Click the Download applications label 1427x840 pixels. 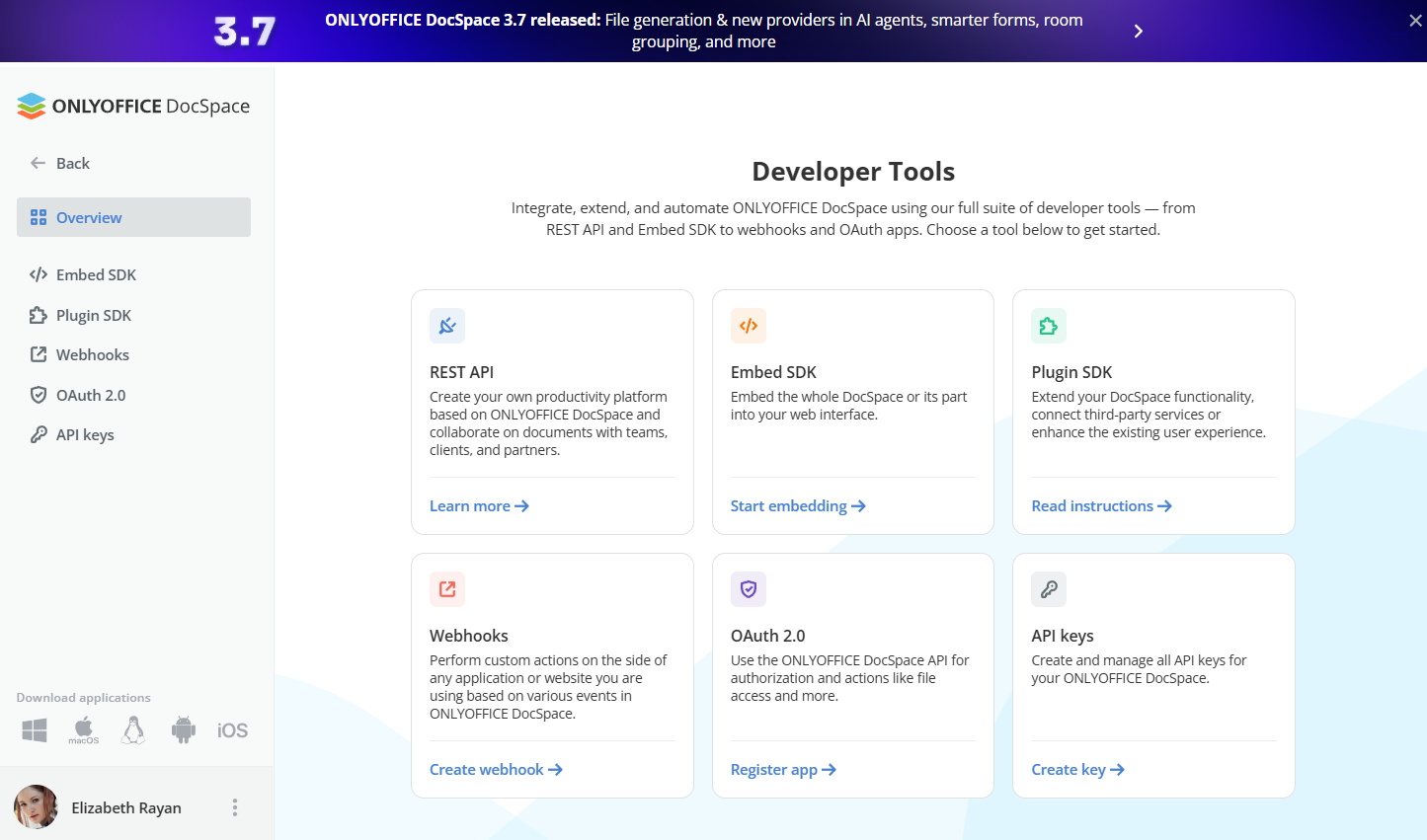click(x=84, y=698)
